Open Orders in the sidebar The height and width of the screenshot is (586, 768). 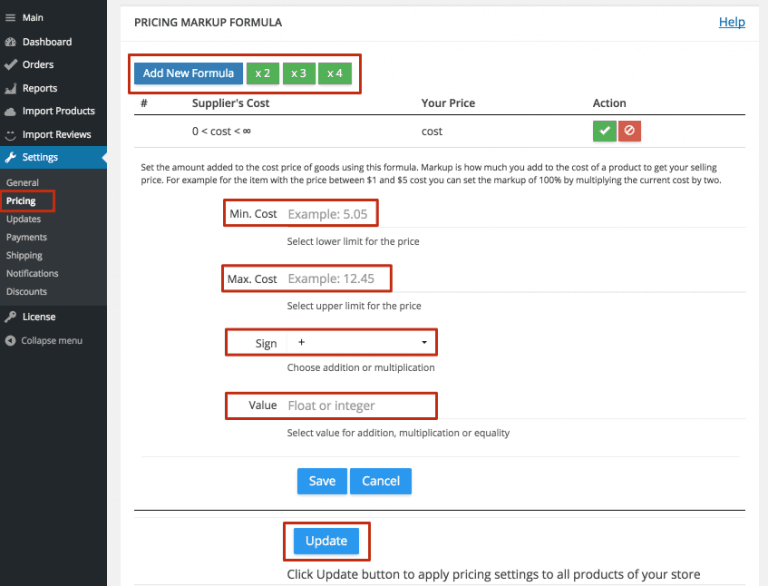tap(38, 65)
